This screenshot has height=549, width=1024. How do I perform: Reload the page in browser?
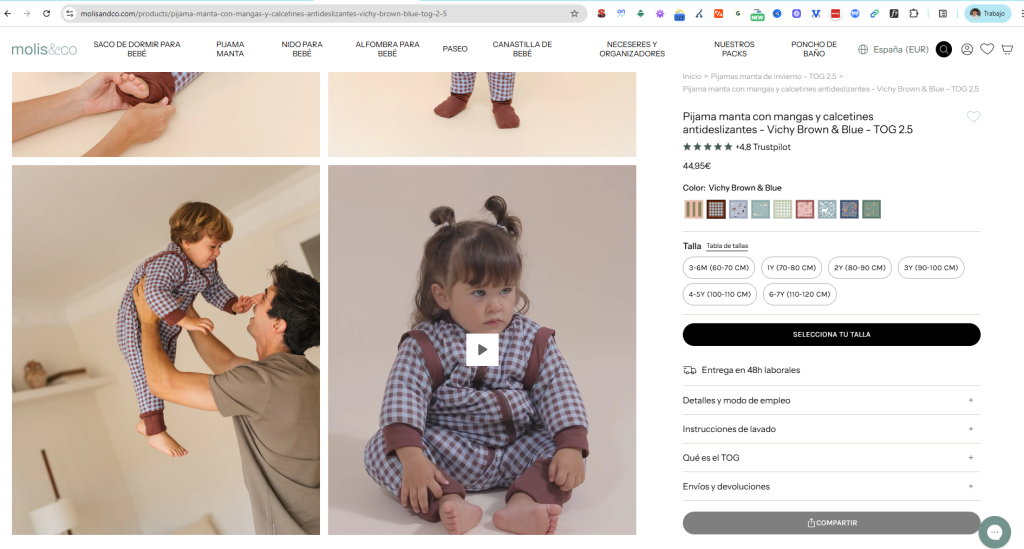pyautogui.click(x=46, y=14)
